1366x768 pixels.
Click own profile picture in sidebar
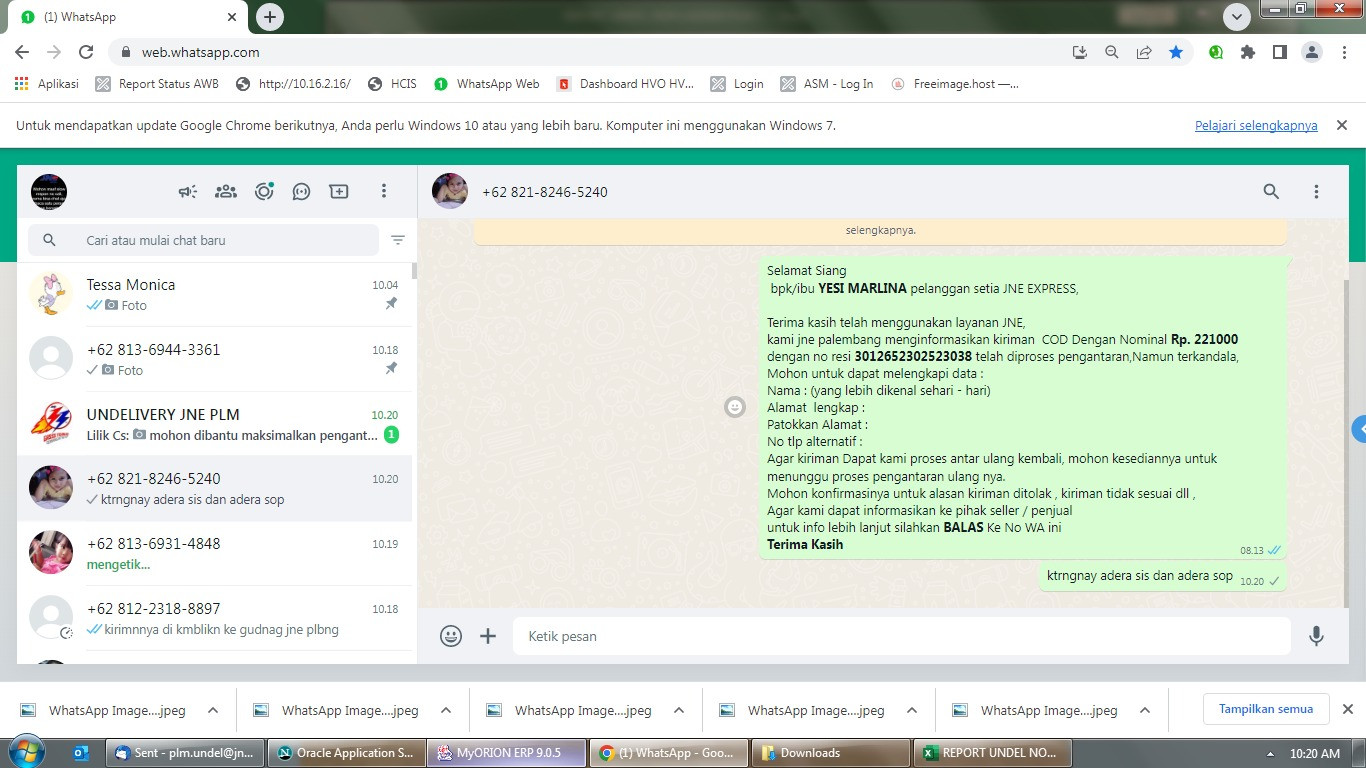point(49,191)
